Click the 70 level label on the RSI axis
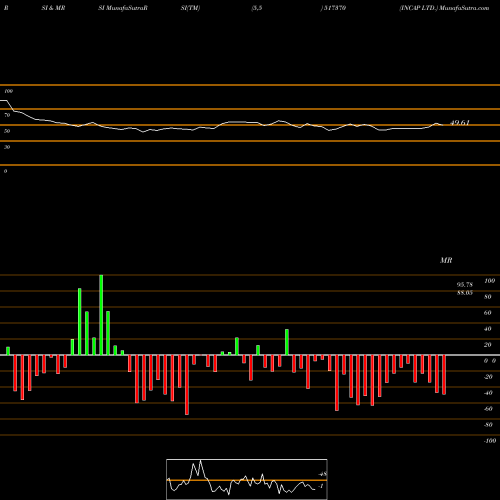 (7, 115)
